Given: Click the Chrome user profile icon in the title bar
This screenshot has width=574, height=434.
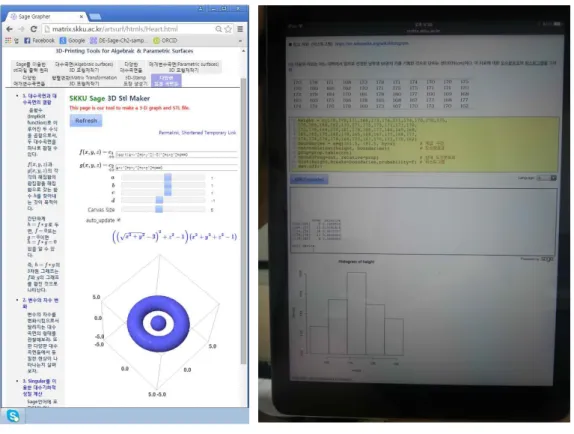Looking at the screenshot, I should 200,8.
